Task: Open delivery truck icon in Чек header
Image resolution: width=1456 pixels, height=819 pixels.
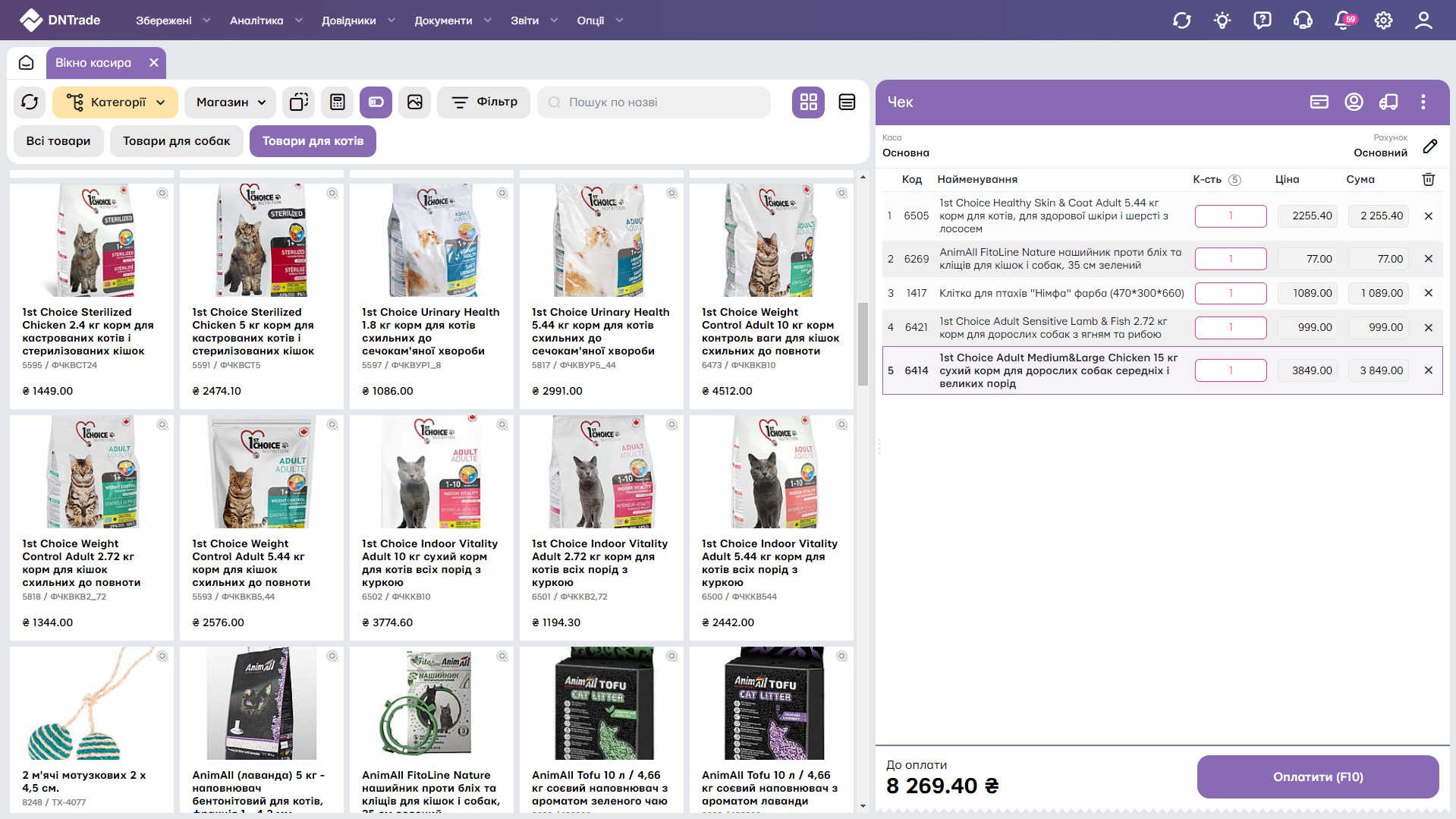Action: click(x=1388, y=102)
